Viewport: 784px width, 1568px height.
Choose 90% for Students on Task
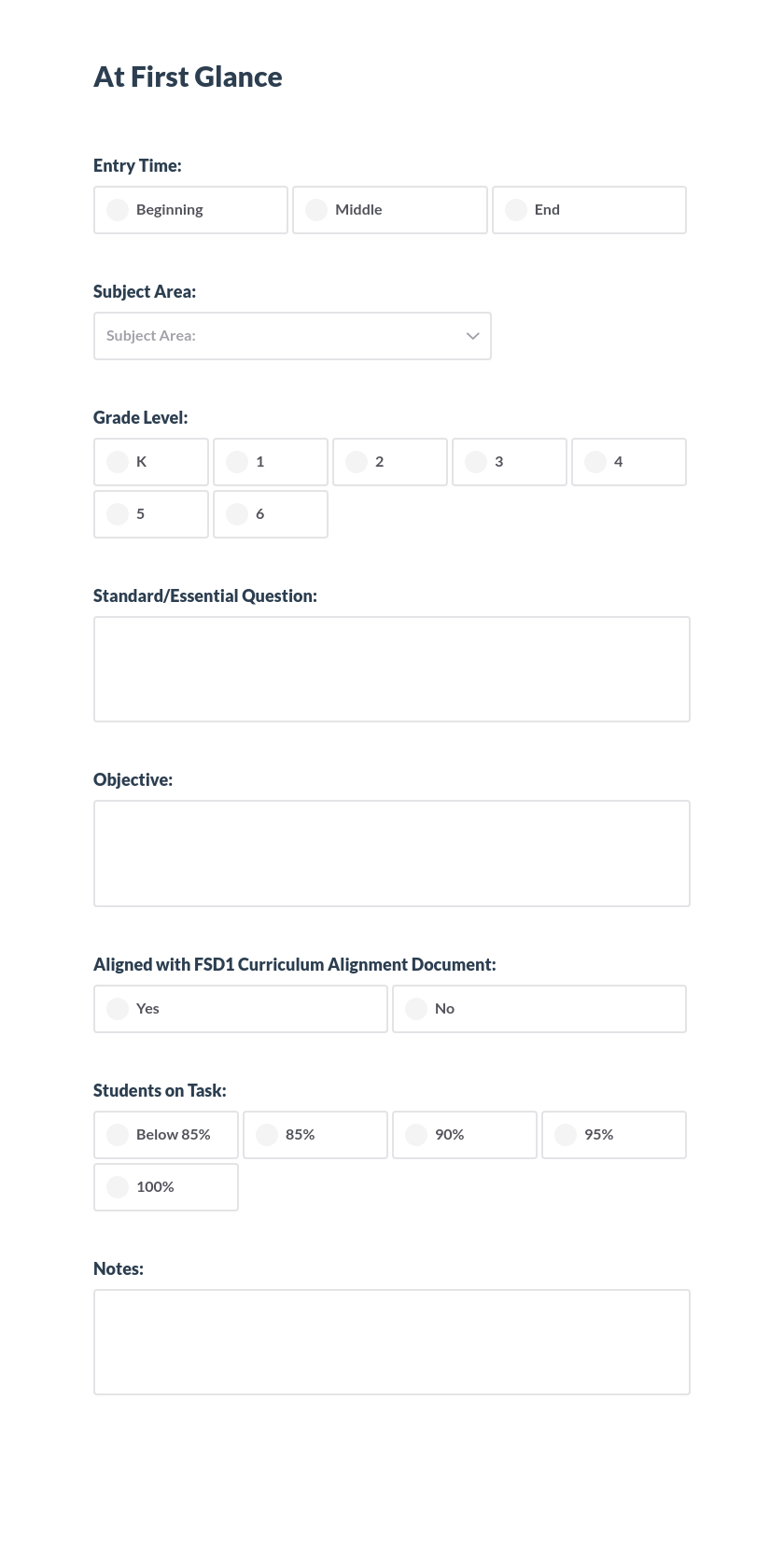tap(464, 1134)
